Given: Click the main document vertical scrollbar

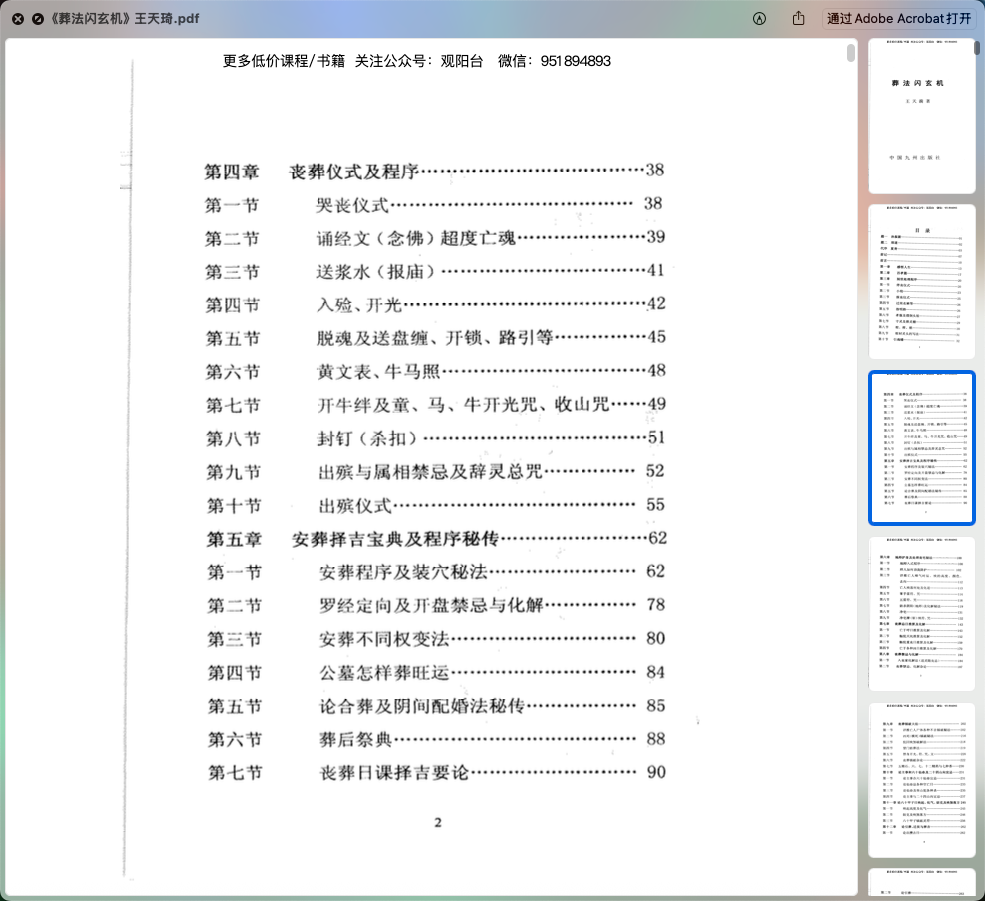Looking at the screenshot, I should [x=851, y=53].
